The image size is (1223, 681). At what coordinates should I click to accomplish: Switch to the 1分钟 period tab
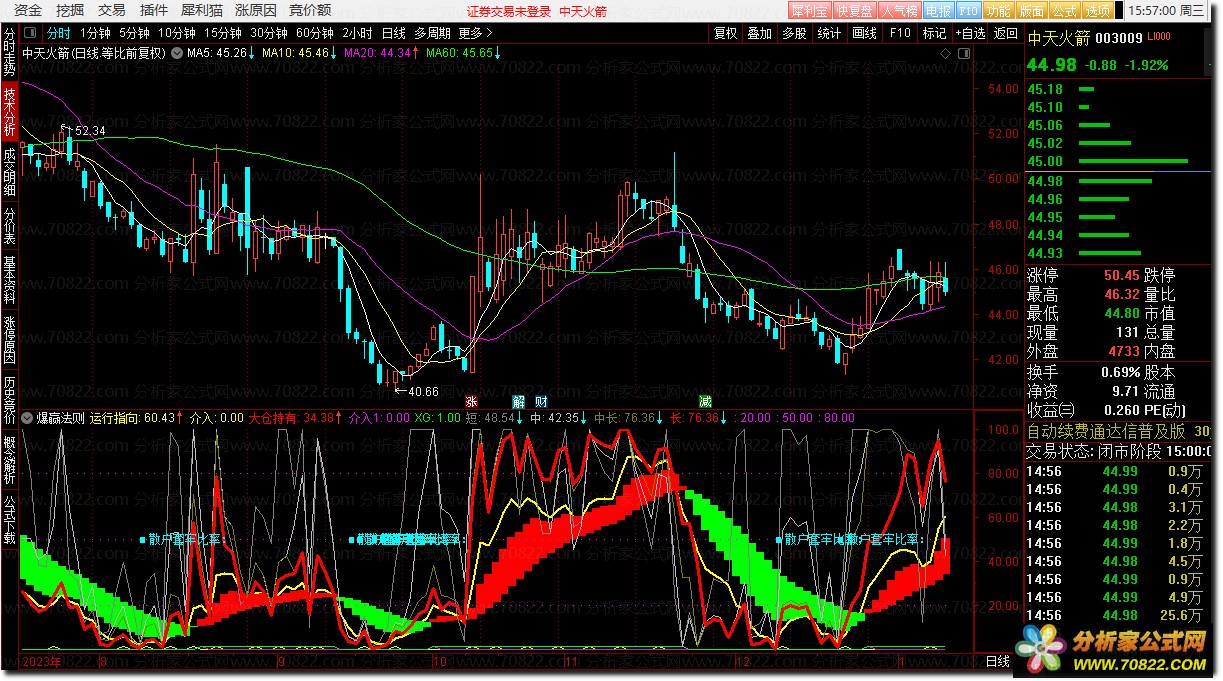click(x=96, y=33)
